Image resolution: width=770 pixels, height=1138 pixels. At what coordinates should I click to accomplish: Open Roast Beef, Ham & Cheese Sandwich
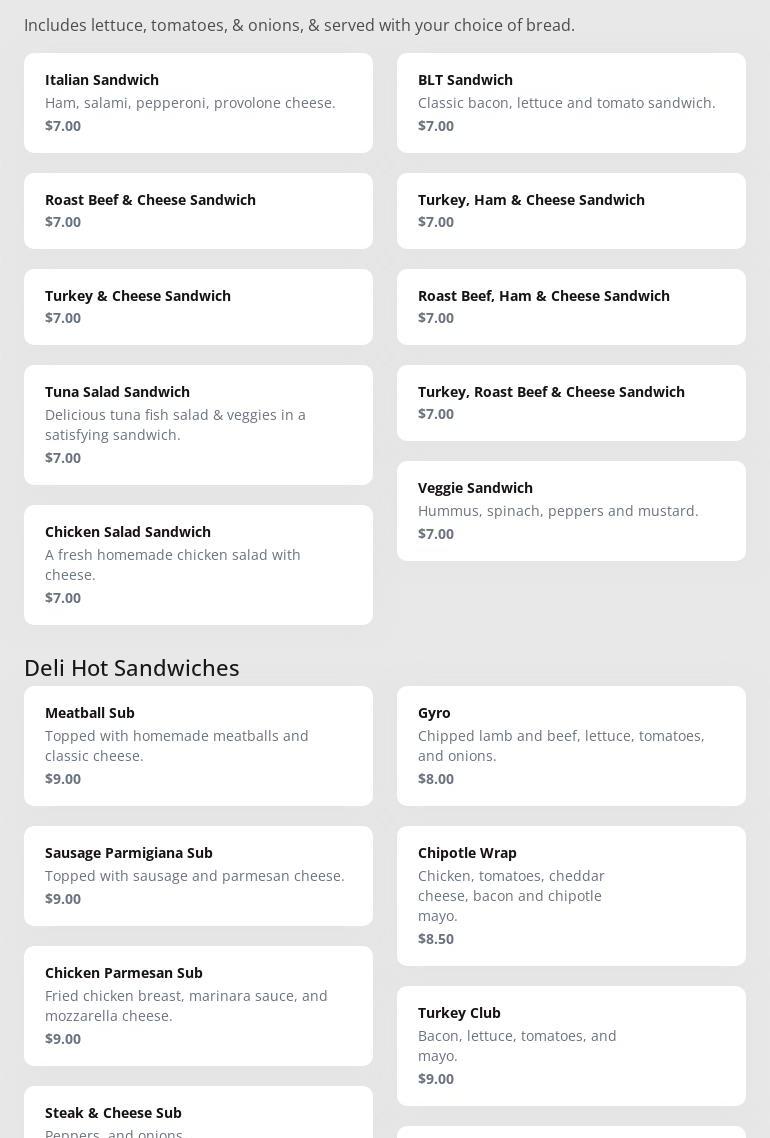[571, 307]
